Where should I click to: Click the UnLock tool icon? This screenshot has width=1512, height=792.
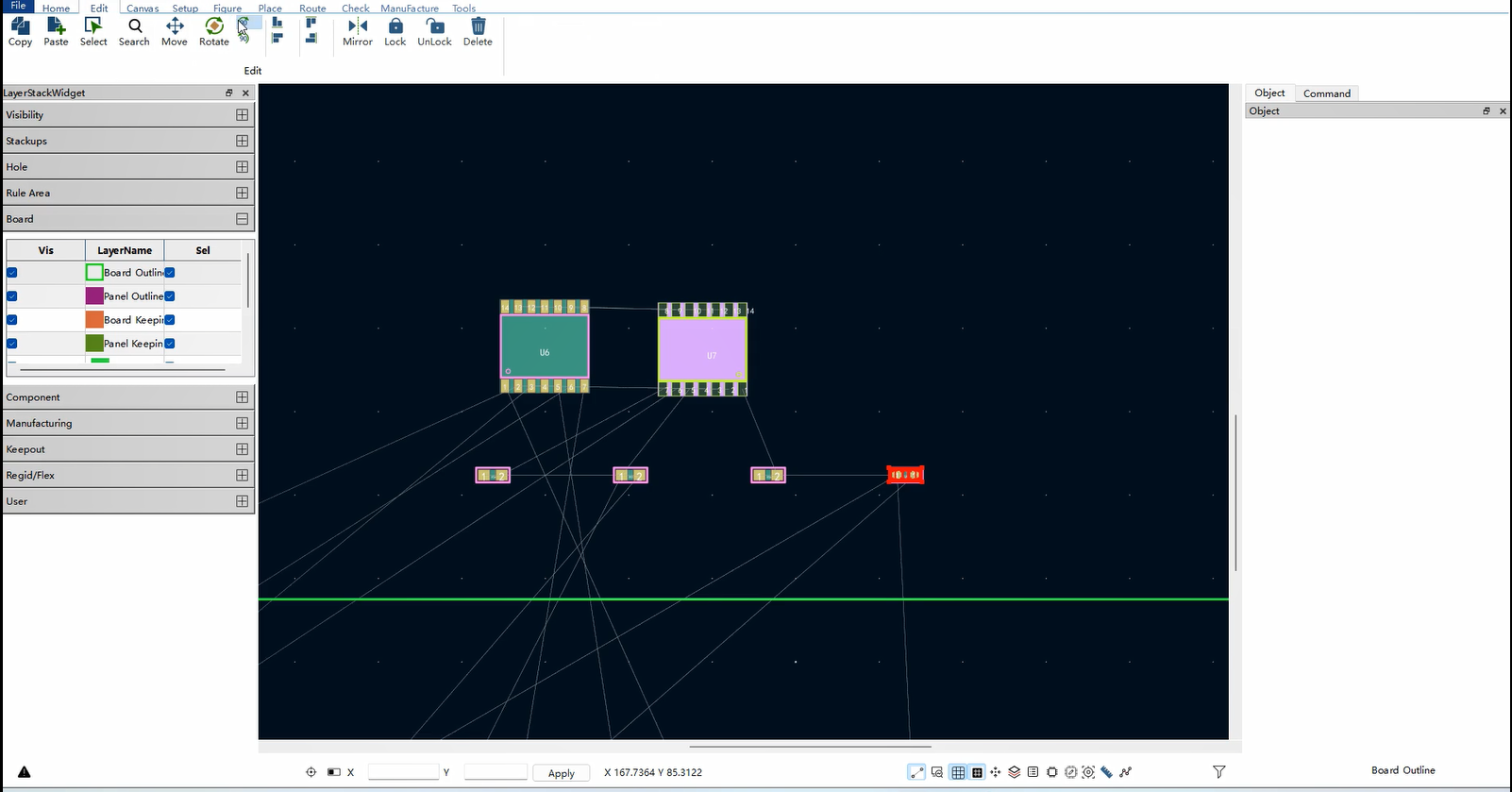point(434,31)
